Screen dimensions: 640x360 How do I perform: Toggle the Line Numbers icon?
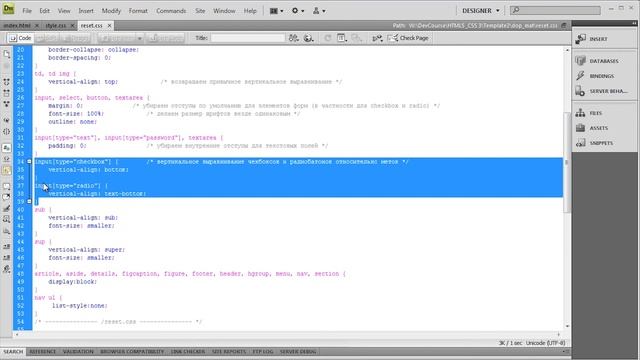(7, 148)
